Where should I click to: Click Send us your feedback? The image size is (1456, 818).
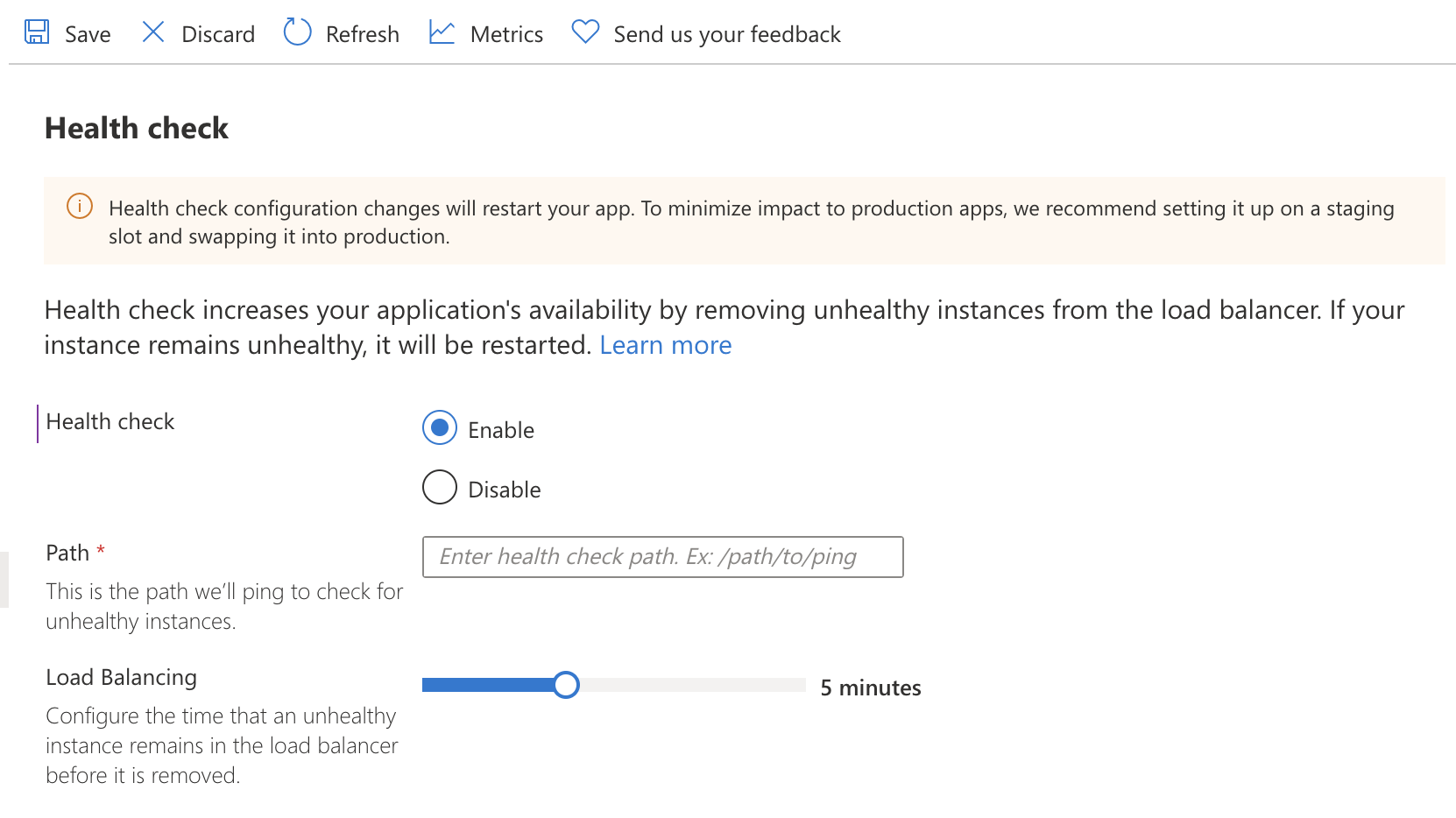click(x=728, y=33)
